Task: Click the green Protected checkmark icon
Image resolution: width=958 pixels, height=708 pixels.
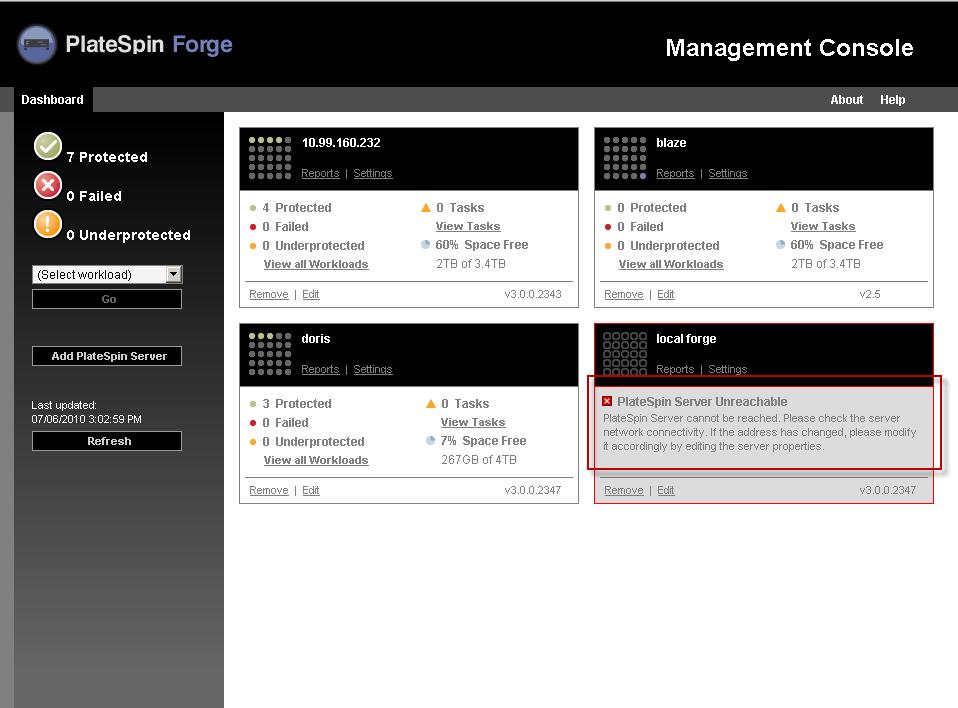Action: tap(48, 146)
